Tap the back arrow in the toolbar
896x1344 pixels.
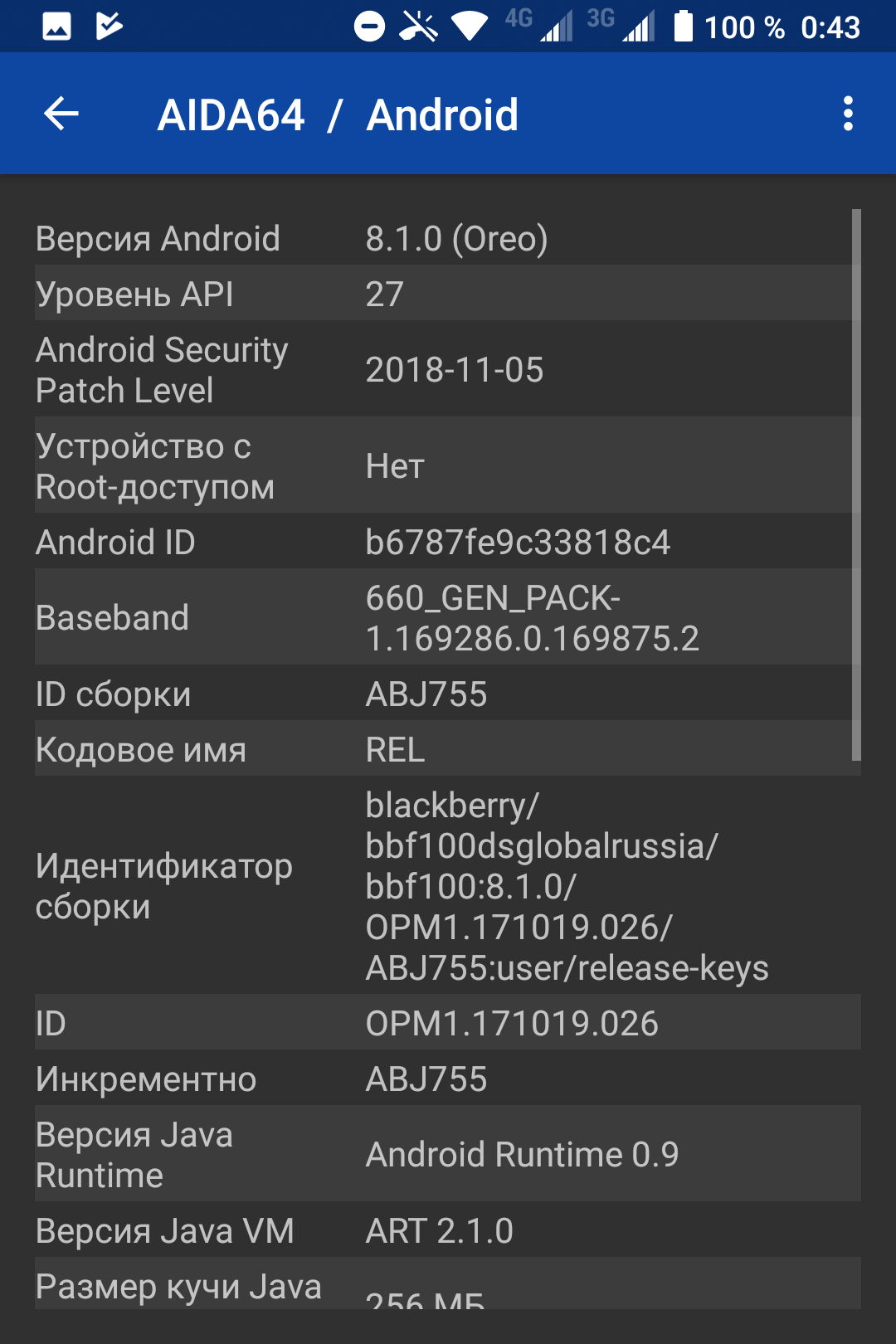coord(61,114)
